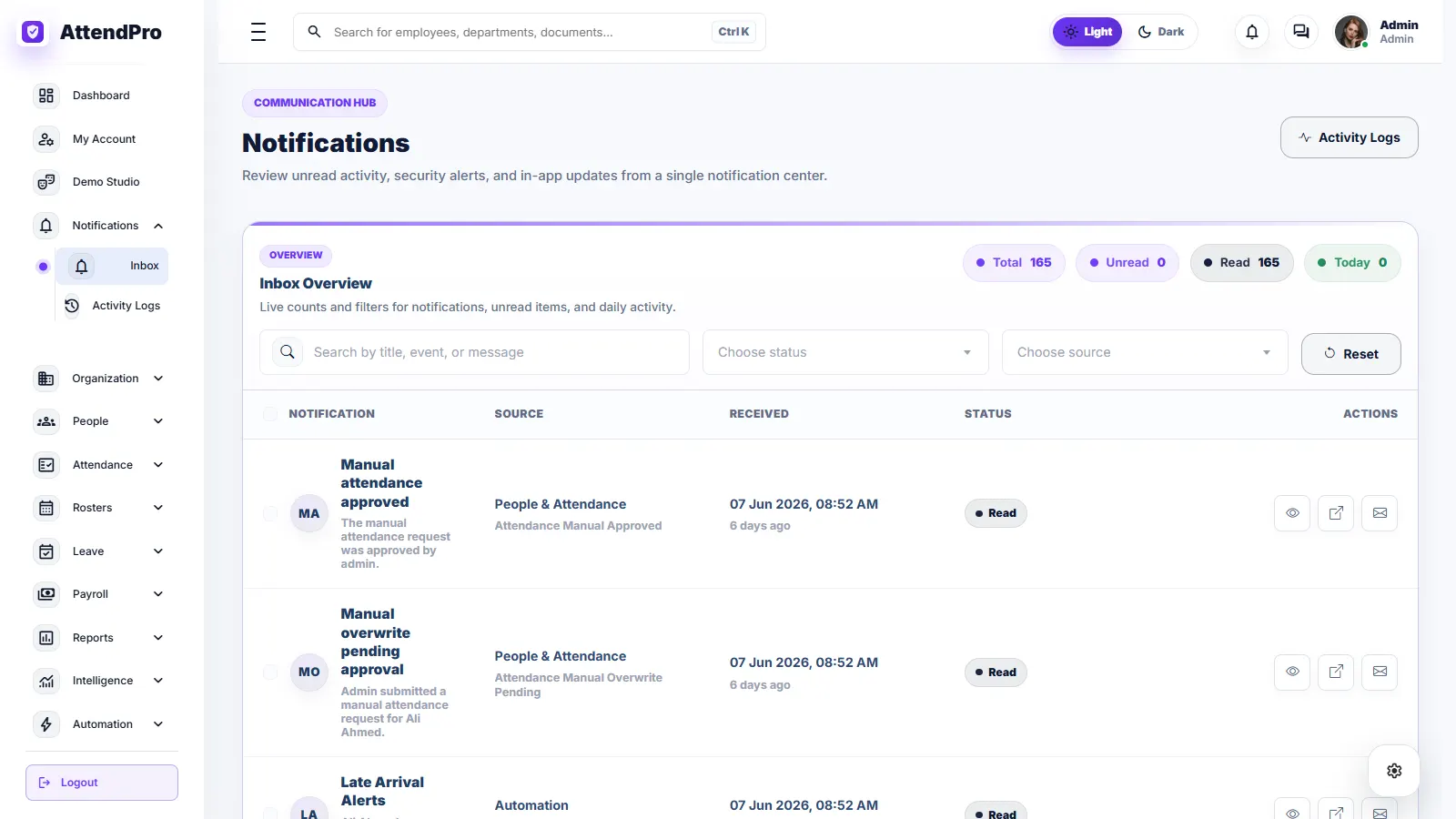Click the Inbox bell icon in sidebar
Image resolution: width=1456 pixels, height=819 pixels.
pos(81,266)
